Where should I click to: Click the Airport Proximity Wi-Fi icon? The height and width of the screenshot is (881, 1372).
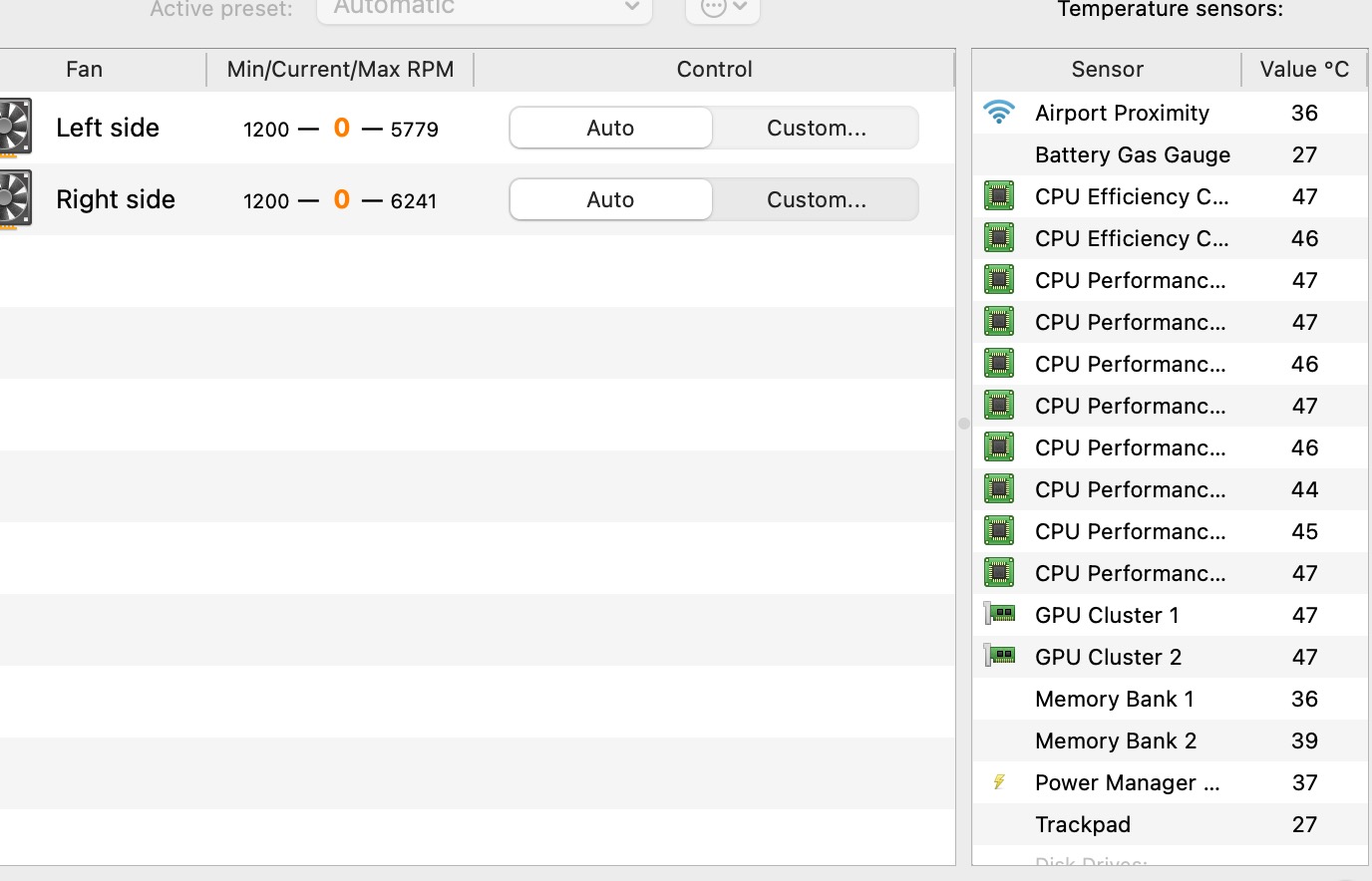point(998,113)
